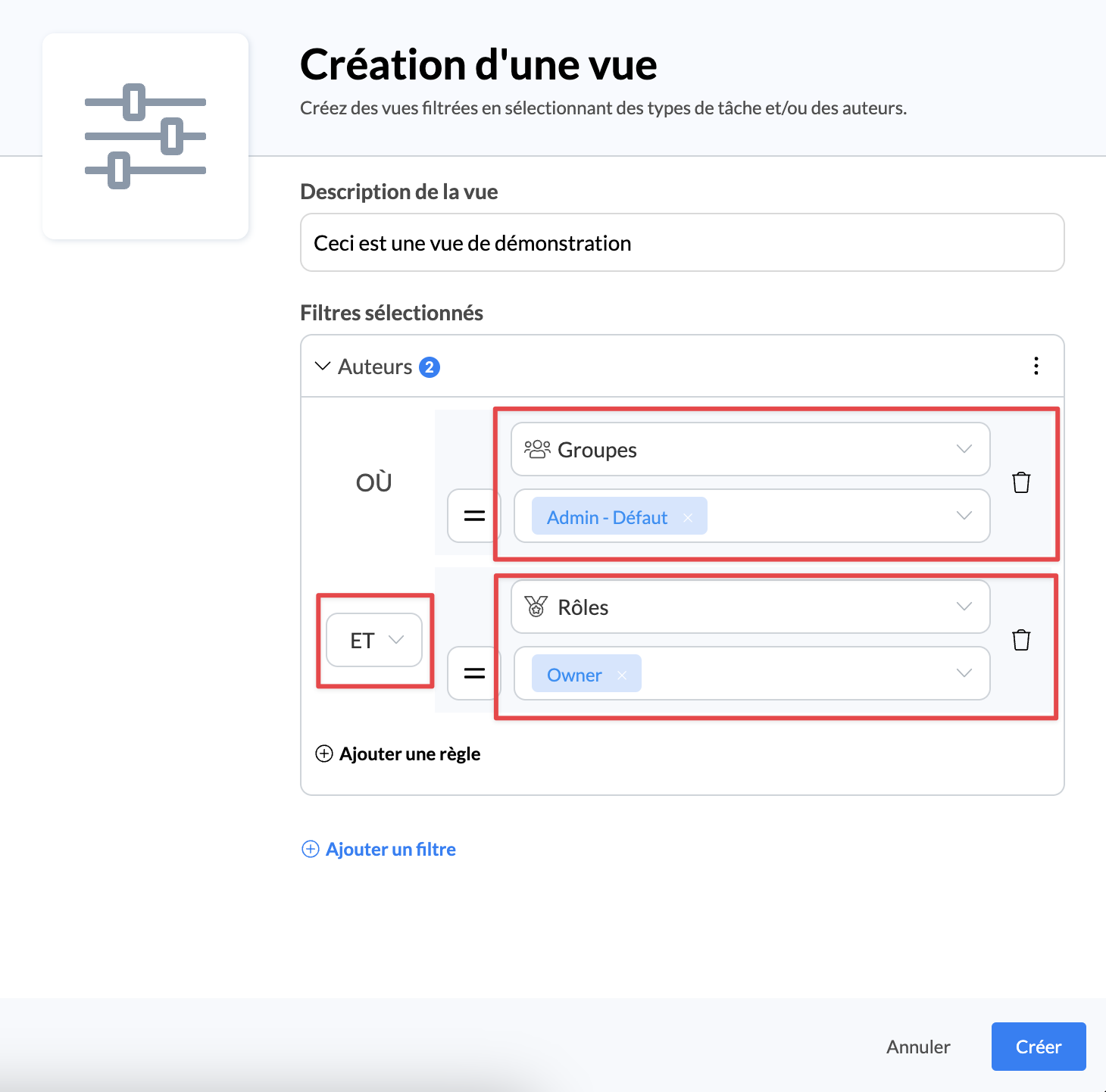1106x1092 pixels.
Task: Expand the Owner values dropdown
Action: 964,673
